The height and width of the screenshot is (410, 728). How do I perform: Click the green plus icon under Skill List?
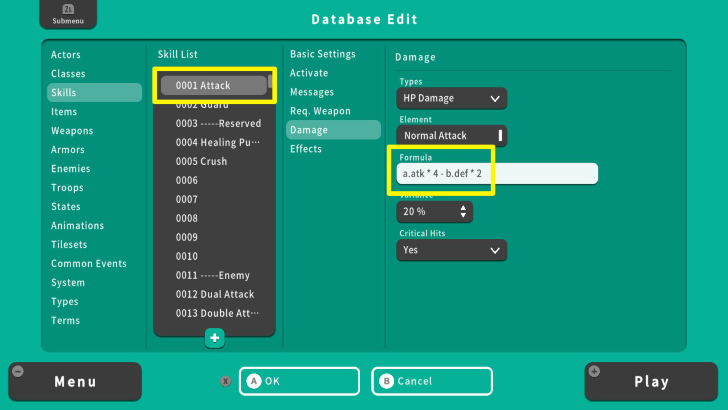point(214,338)
